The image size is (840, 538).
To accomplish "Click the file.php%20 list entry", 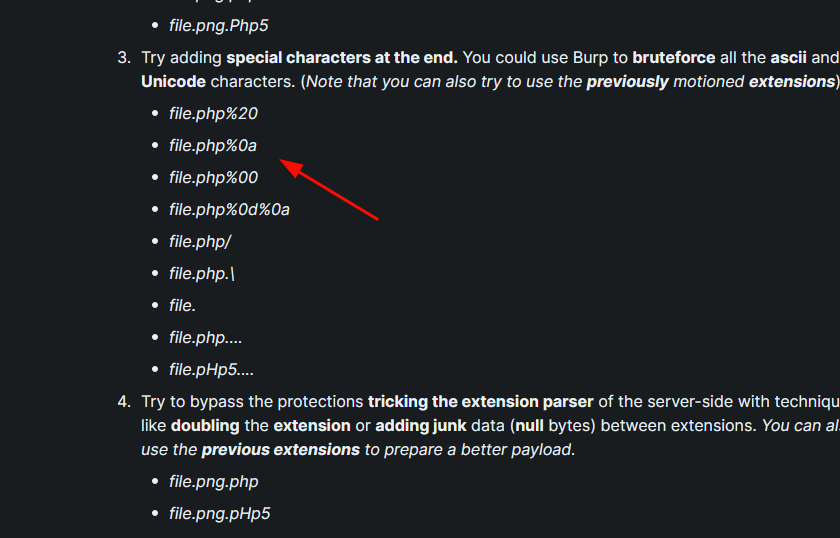I will coord(213,114).
